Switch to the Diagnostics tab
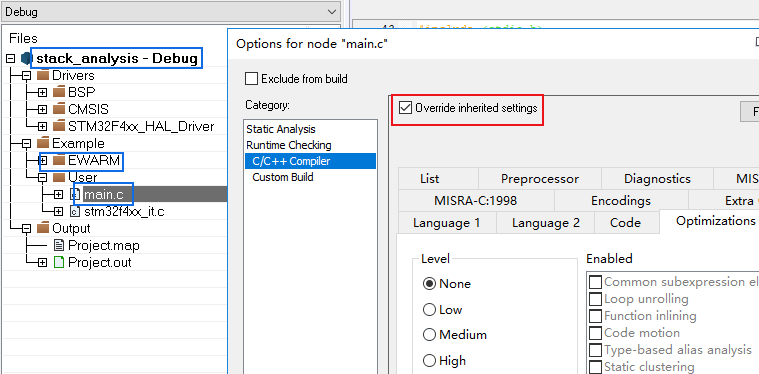The width and height of the screenshot is (759, 374). tap(657, 179)
